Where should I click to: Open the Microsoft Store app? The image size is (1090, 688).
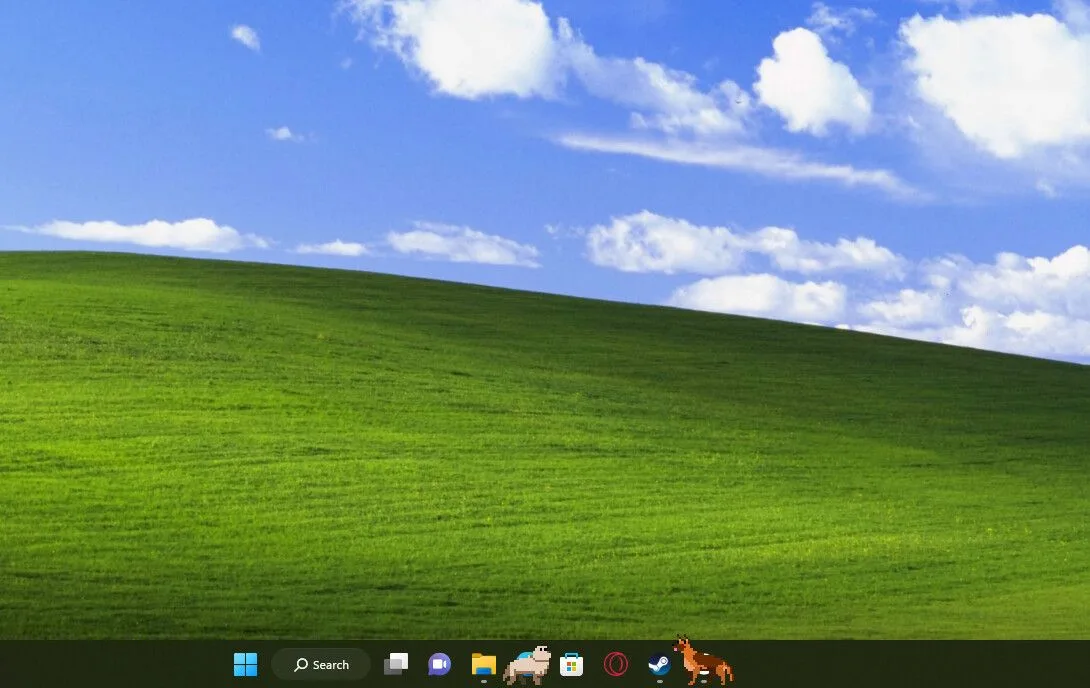pos(571,664)
